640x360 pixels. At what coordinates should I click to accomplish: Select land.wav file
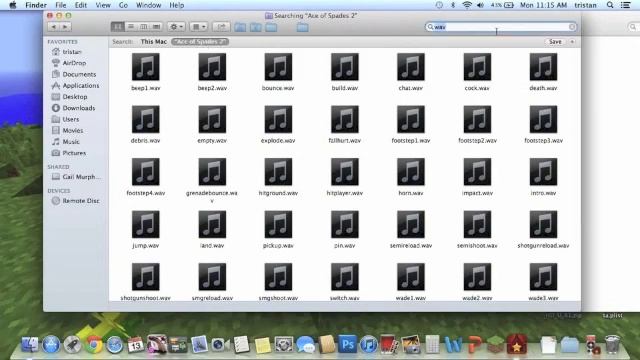[212, 225]
